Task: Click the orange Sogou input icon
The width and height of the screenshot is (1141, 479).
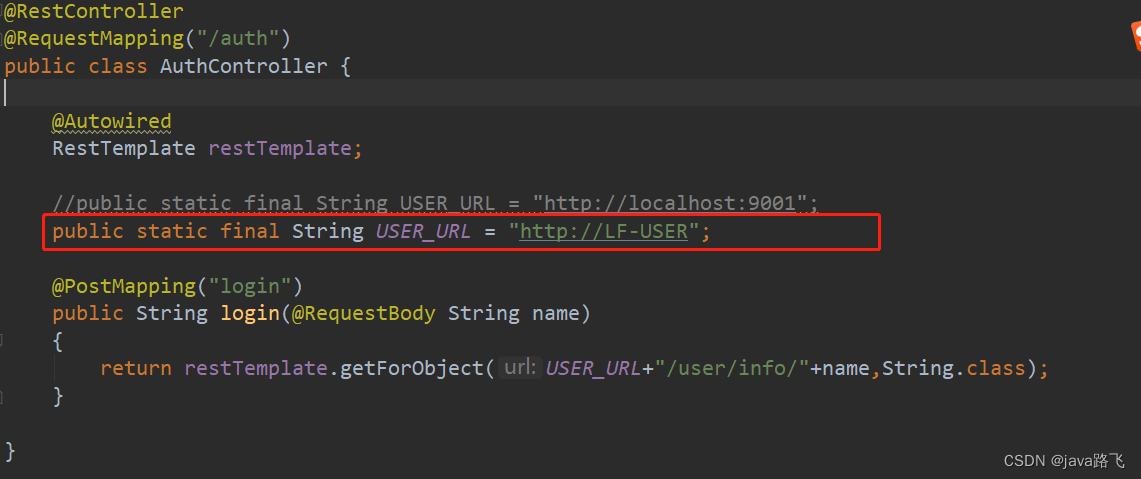Action: point(1133,37)
